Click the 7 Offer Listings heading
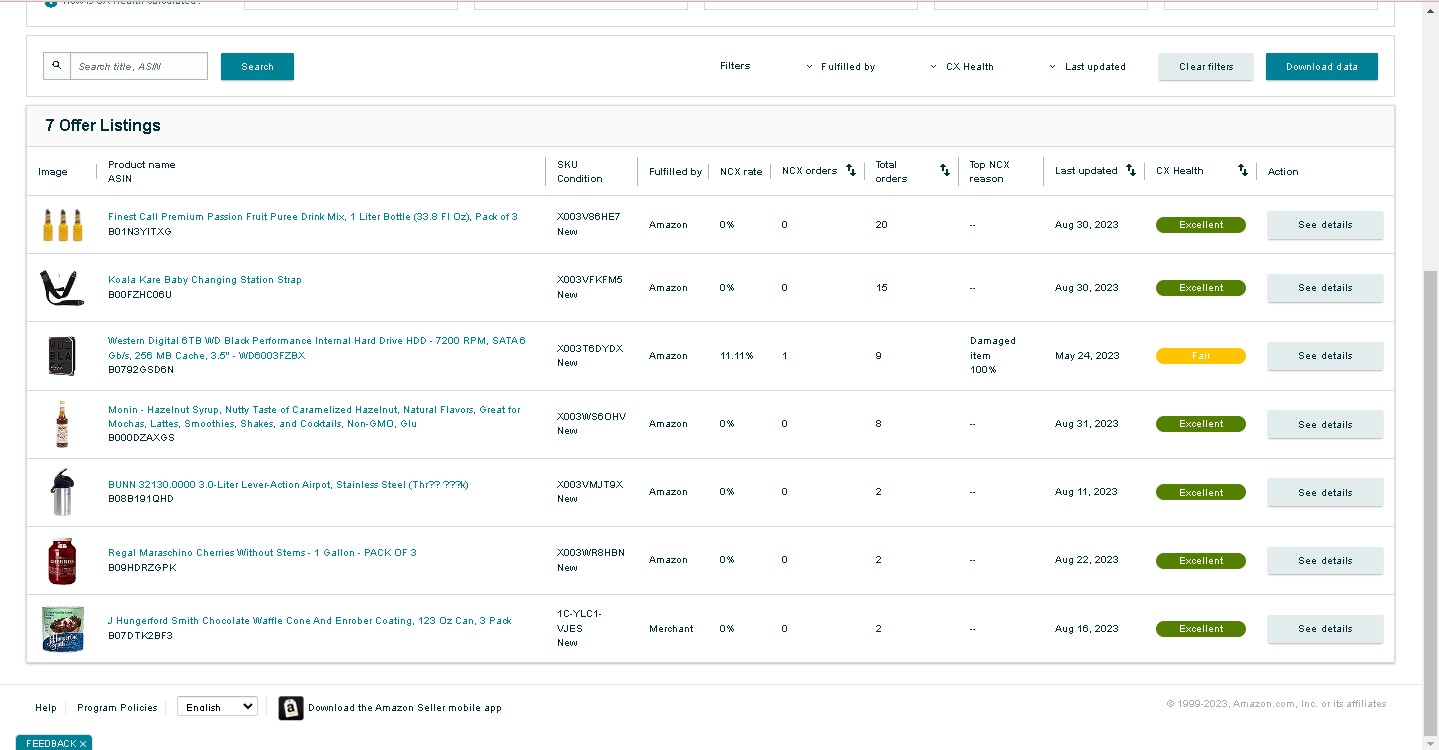 (103, 126)
